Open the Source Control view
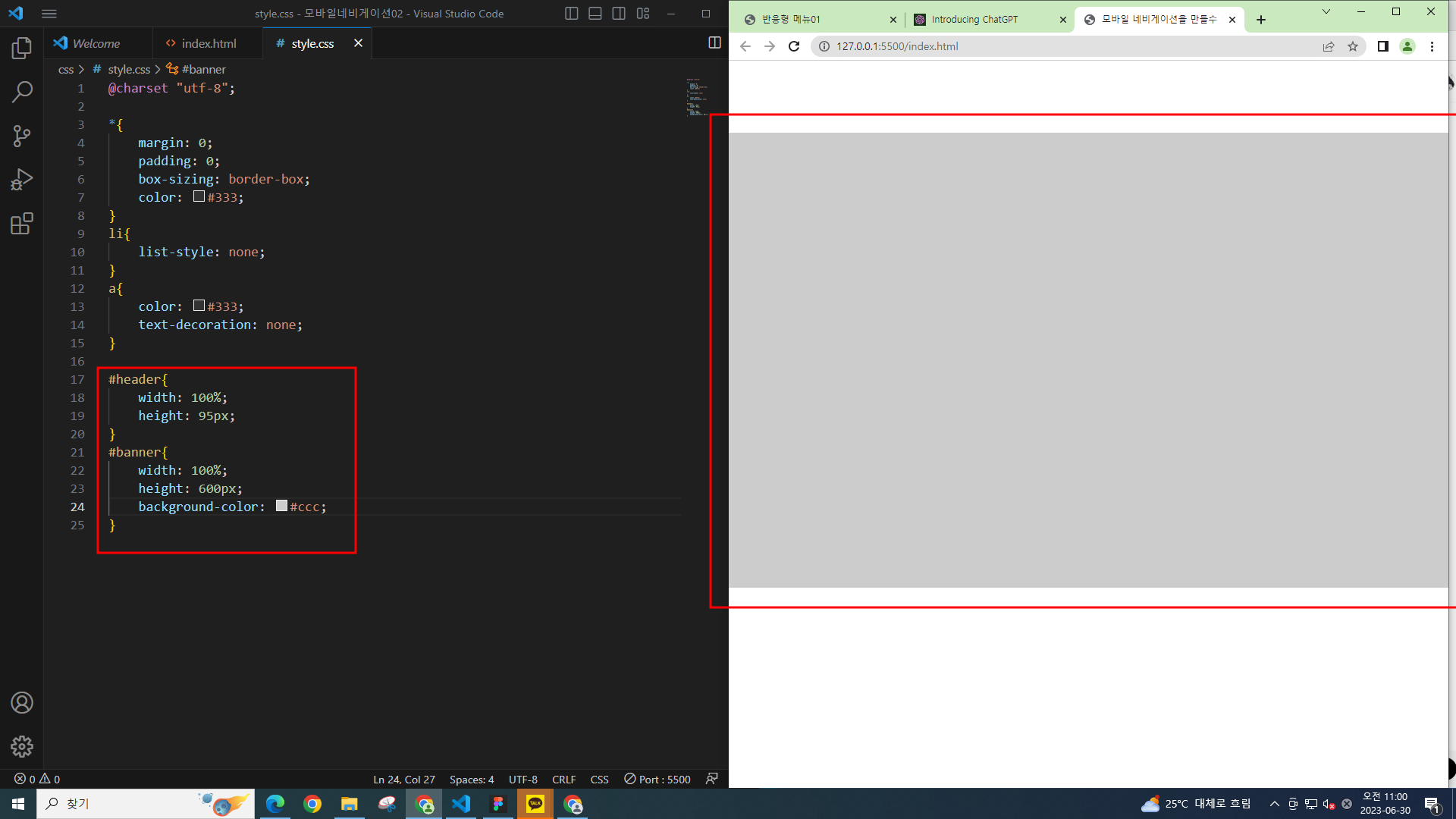 click(22, 136)
